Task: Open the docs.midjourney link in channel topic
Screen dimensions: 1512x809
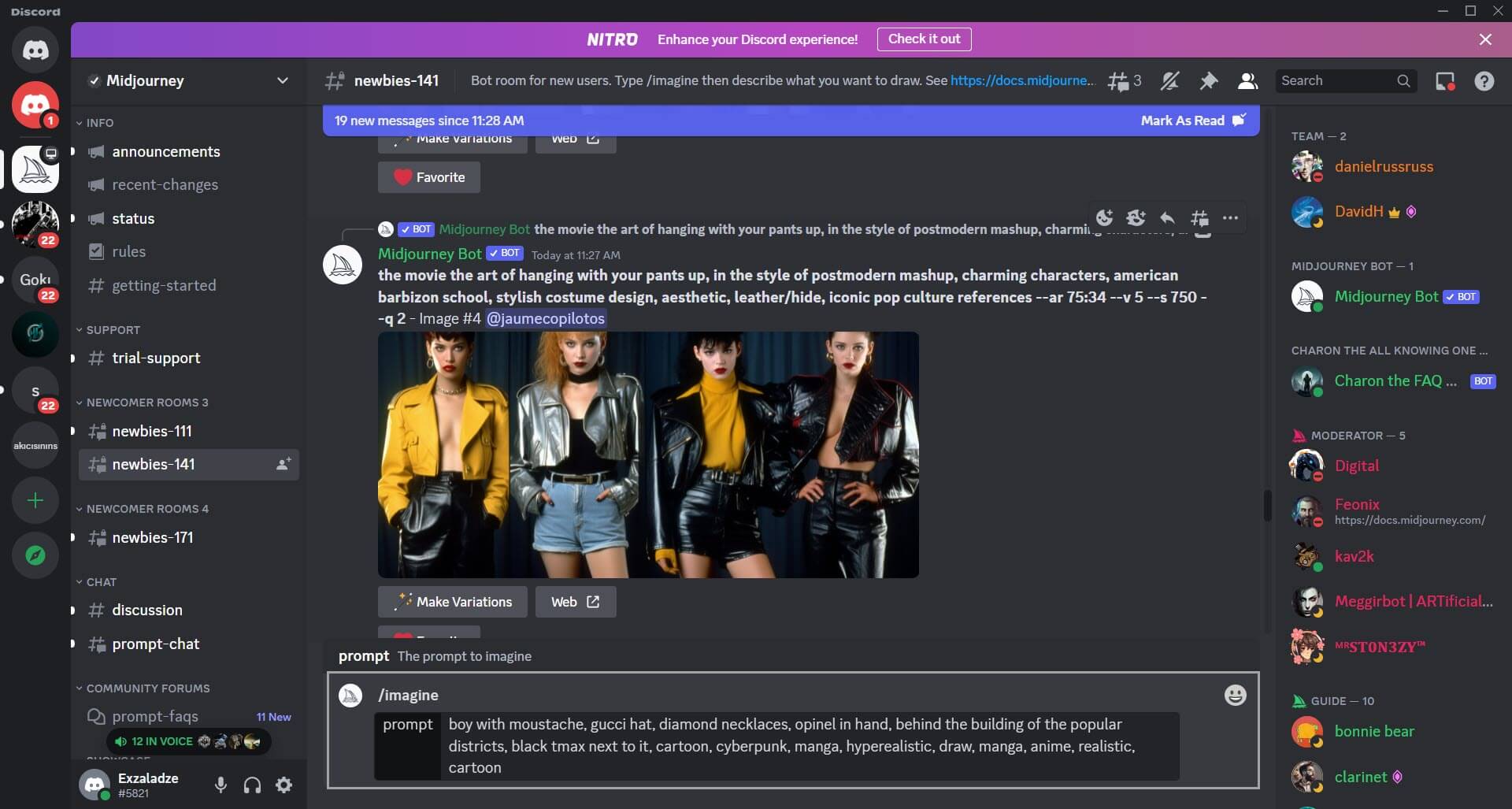Action: coord(1022,80)
